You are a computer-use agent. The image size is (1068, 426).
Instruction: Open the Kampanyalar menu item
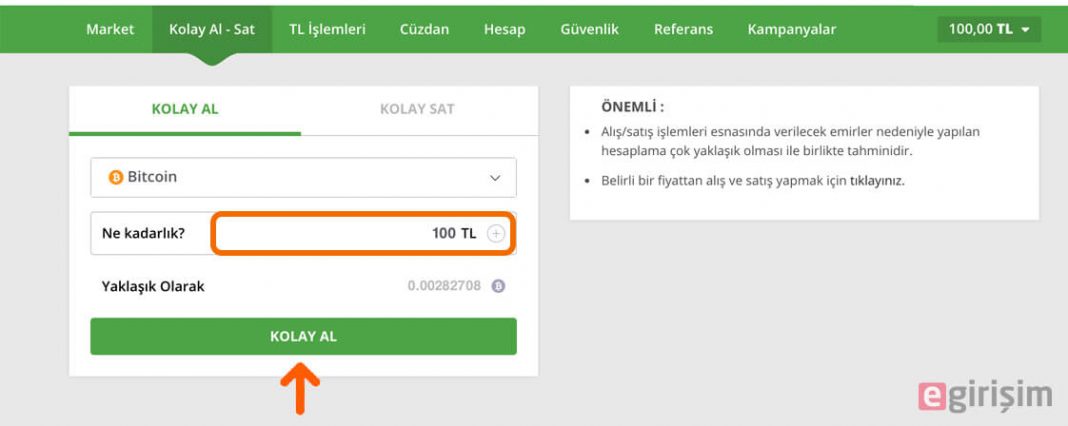pyautogui.click(x=791, y=29)
